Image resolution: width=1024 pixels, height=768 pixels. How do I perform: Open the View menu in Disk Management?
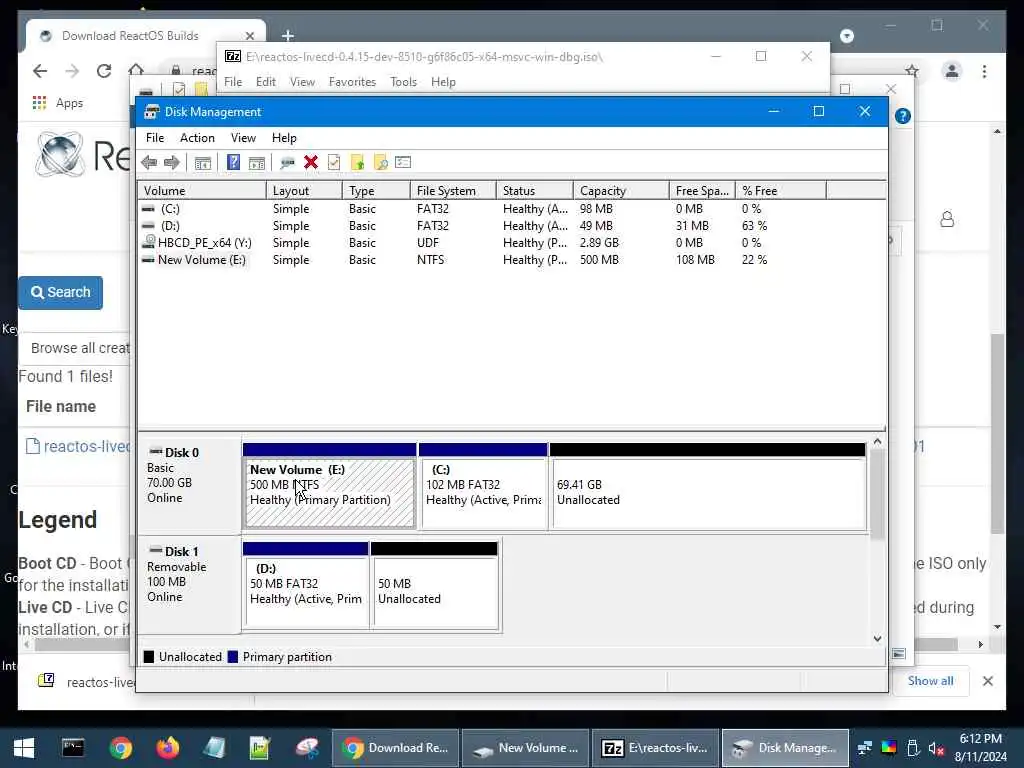243,138
